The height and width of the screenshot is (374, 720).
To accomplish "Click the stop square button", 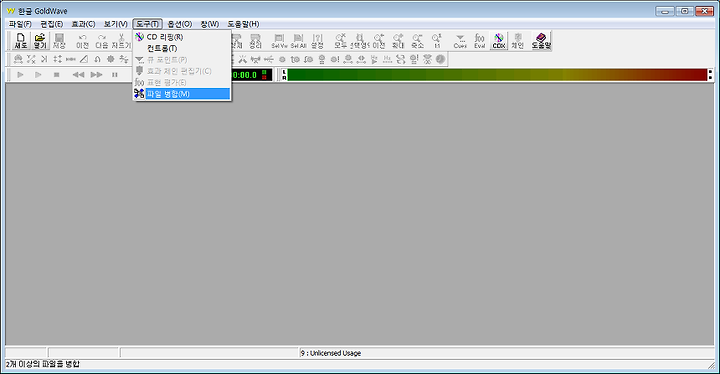I will point(56,74).
